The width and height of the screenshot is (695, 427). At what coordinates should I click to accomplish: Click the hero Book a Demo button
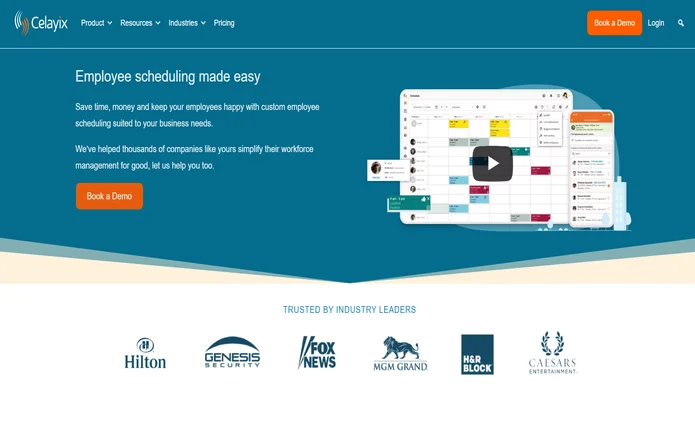(109, 196)
